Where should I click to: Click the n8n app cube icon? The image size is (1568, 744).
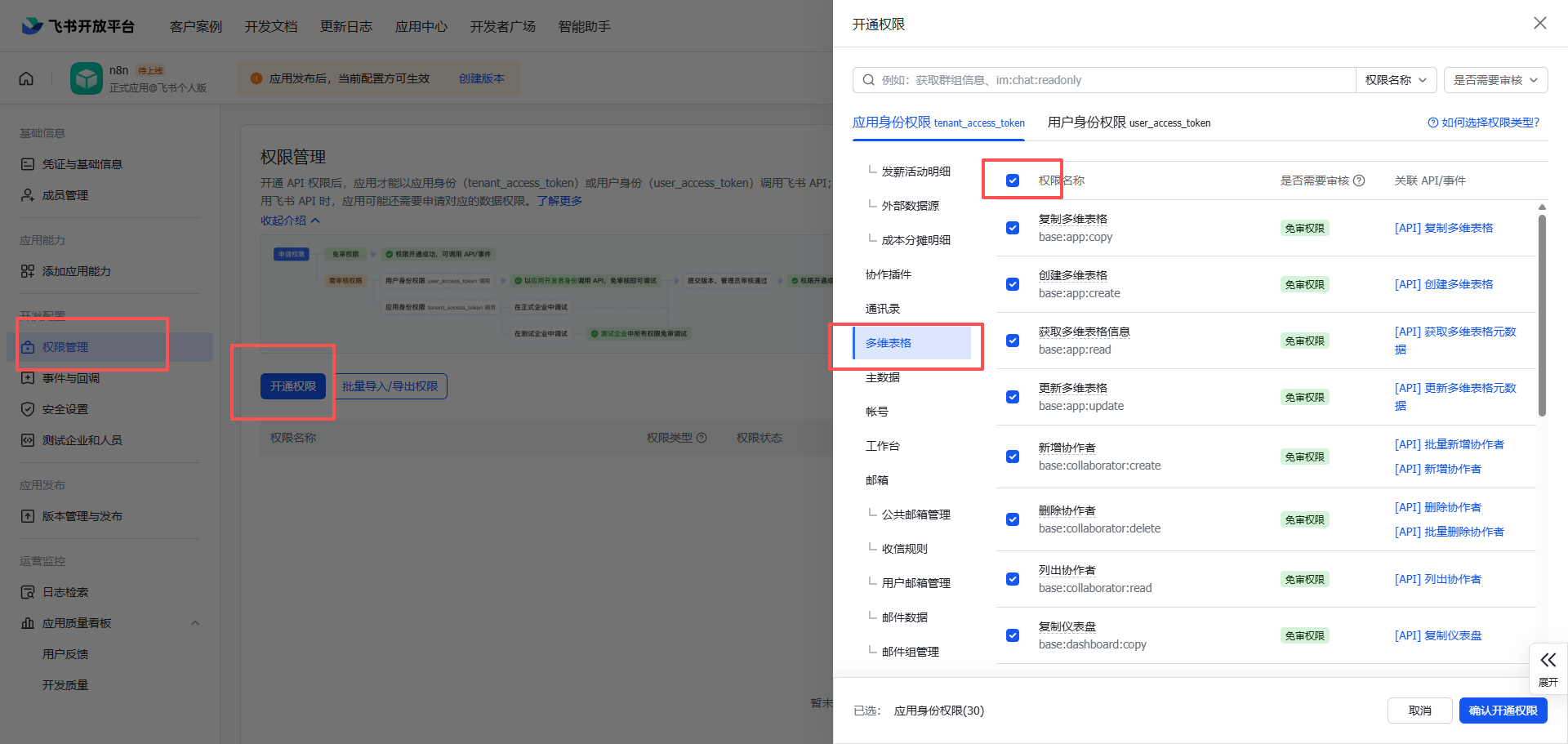point(87,78)
